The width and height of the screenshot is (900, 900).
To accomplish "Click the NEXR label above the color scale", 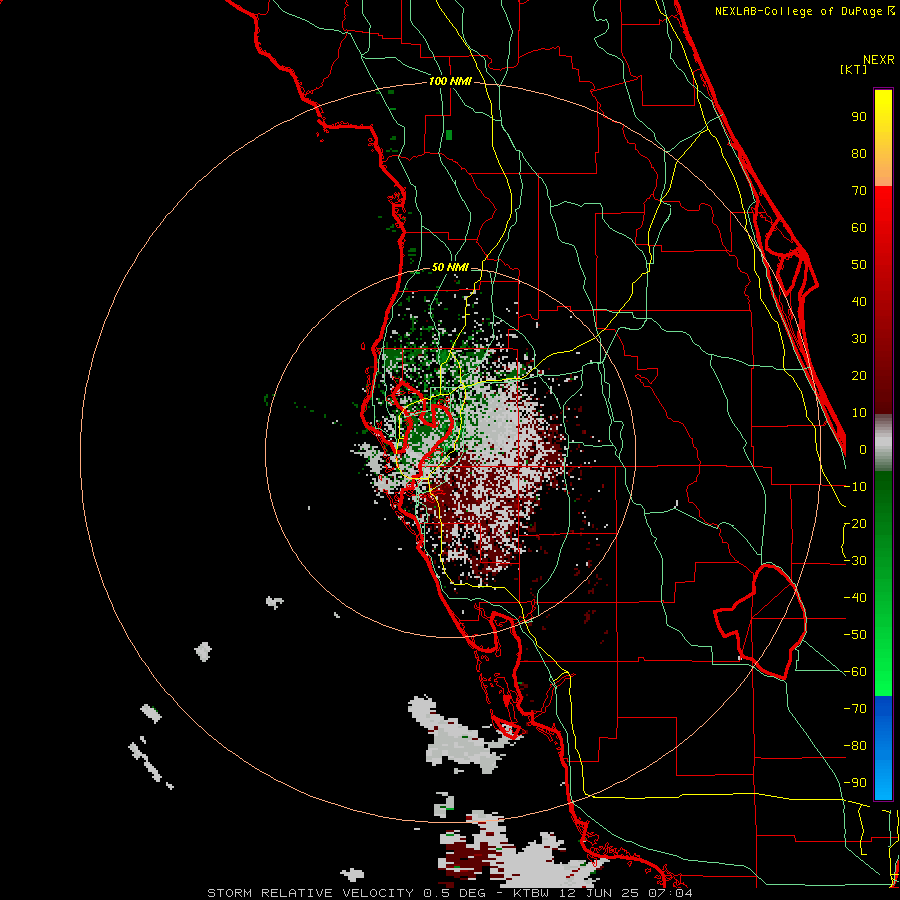I will 879,60.
